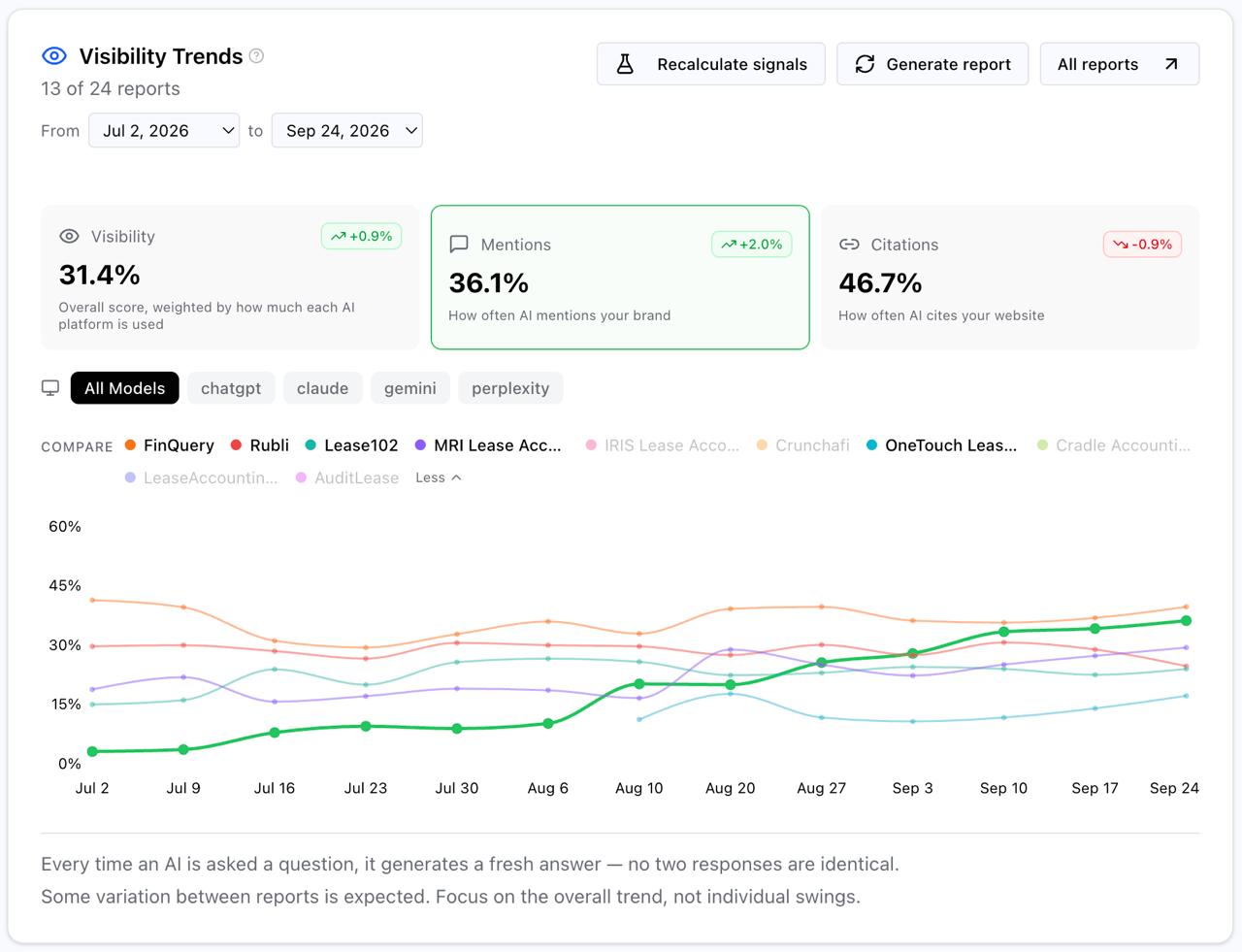
Task: Toggle MRI Lease Acc... competitor line
Action: coord(488,445)
